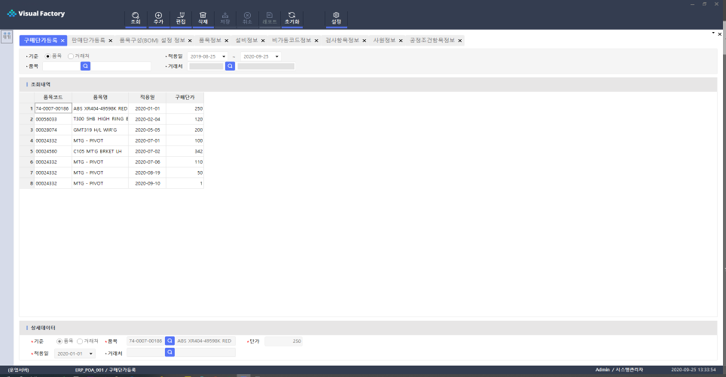Click the 거래처 search magnifier in filter area
Screen dimensions: 726x377
tap(230, 66)
